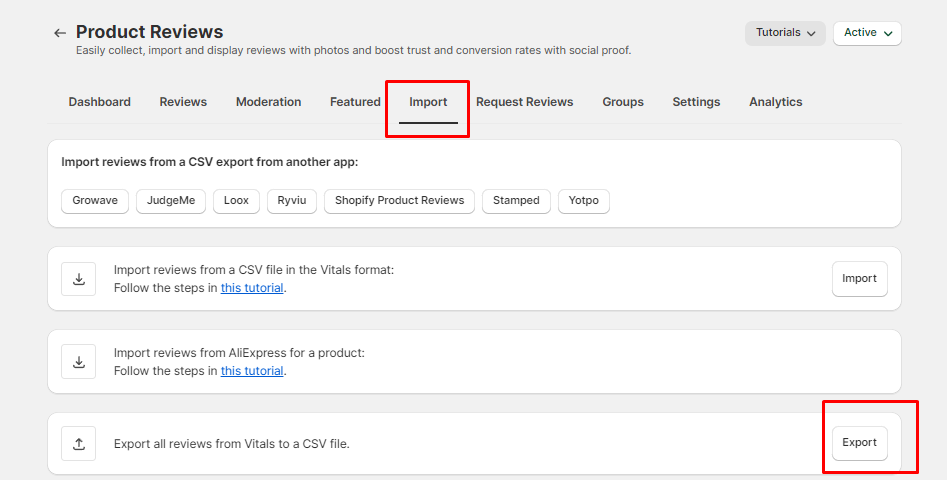Click the download icon for AliExpress import
The image size is (947, 480).
79,361
